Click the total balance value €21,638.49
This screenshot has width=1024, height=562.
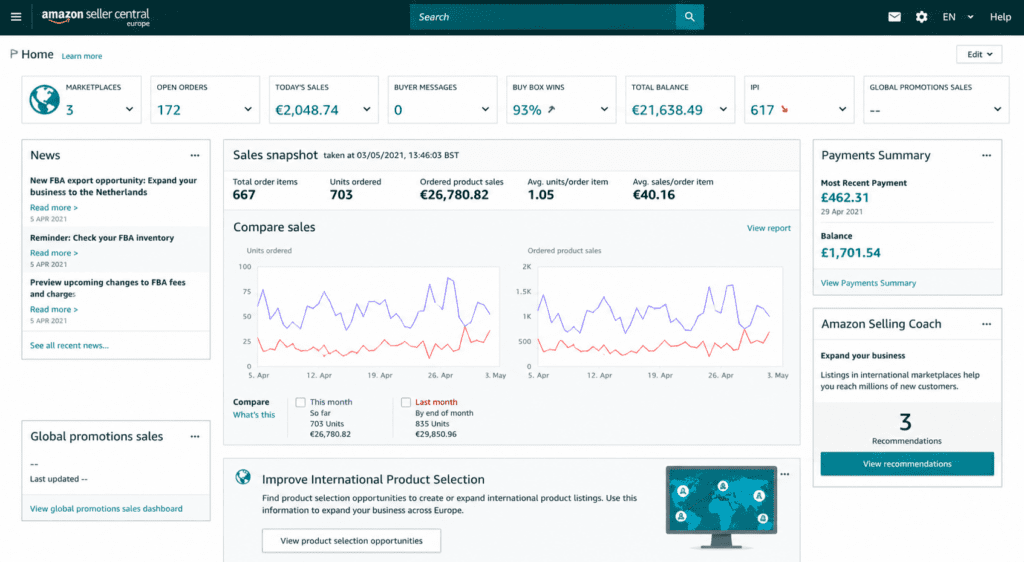[667, 110]
